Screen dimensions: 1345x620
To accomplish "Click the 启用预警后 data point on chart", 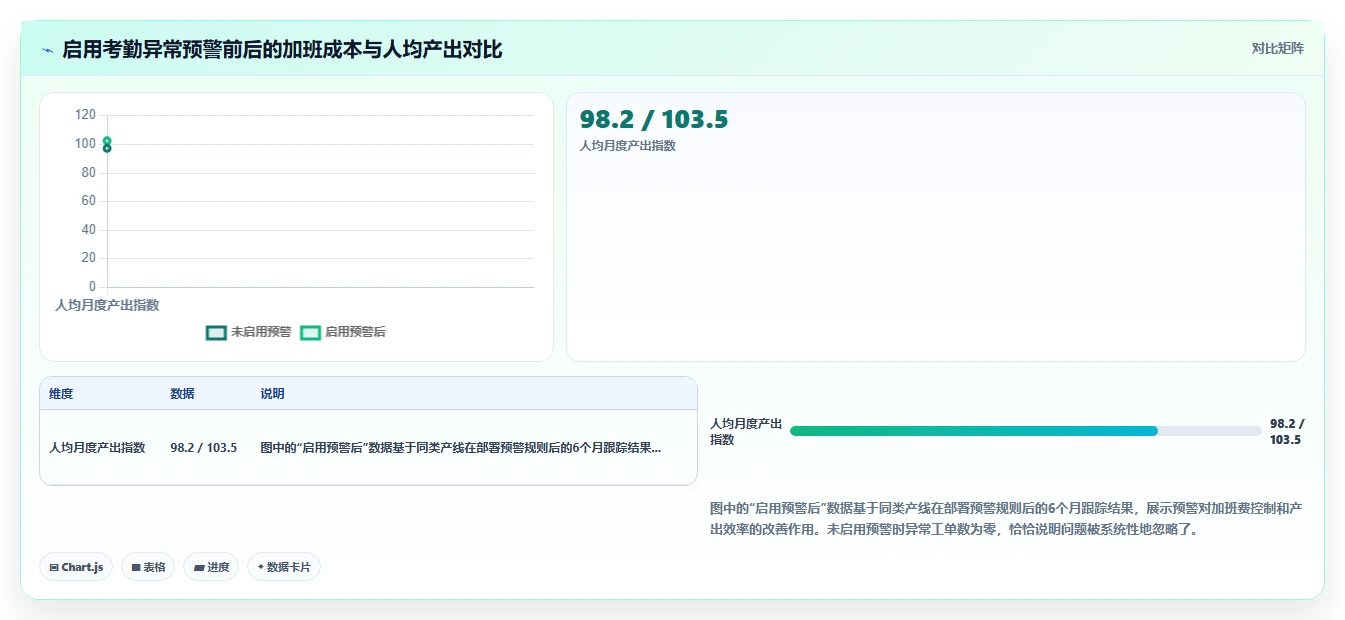I will click(107, 141).
